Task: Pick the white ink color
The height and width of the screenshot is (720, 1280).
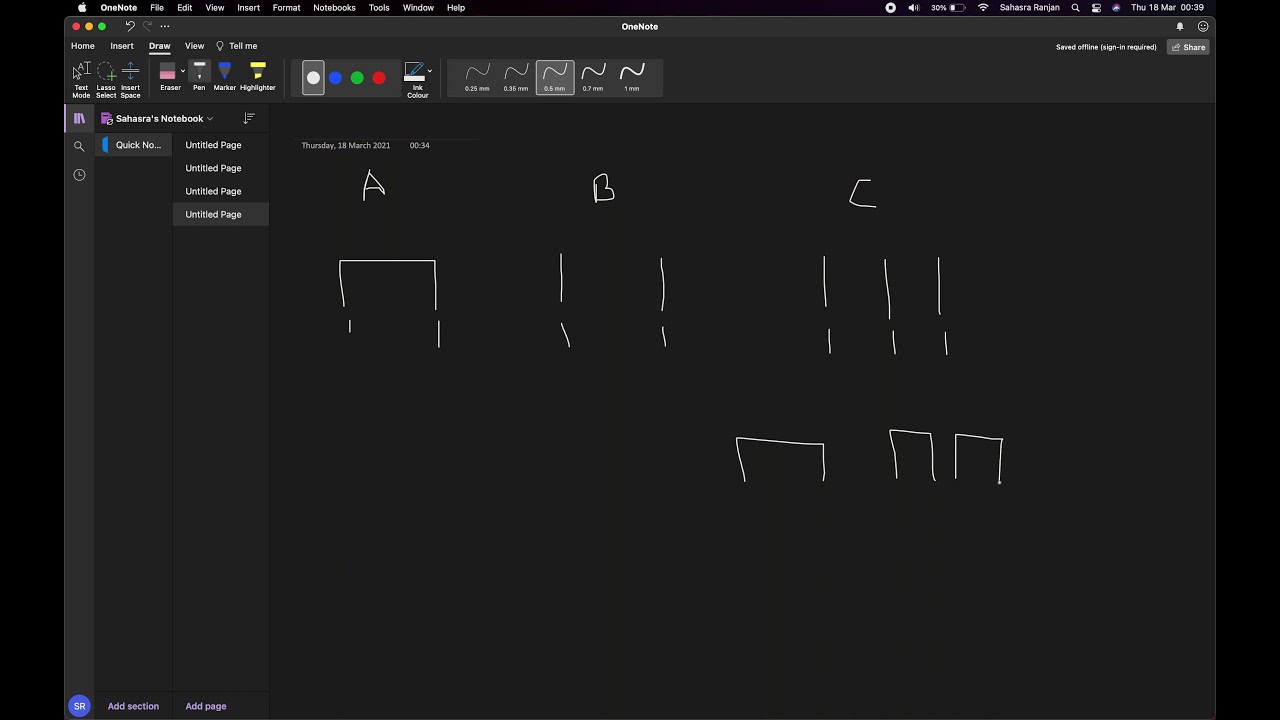Action: (314, 78)
